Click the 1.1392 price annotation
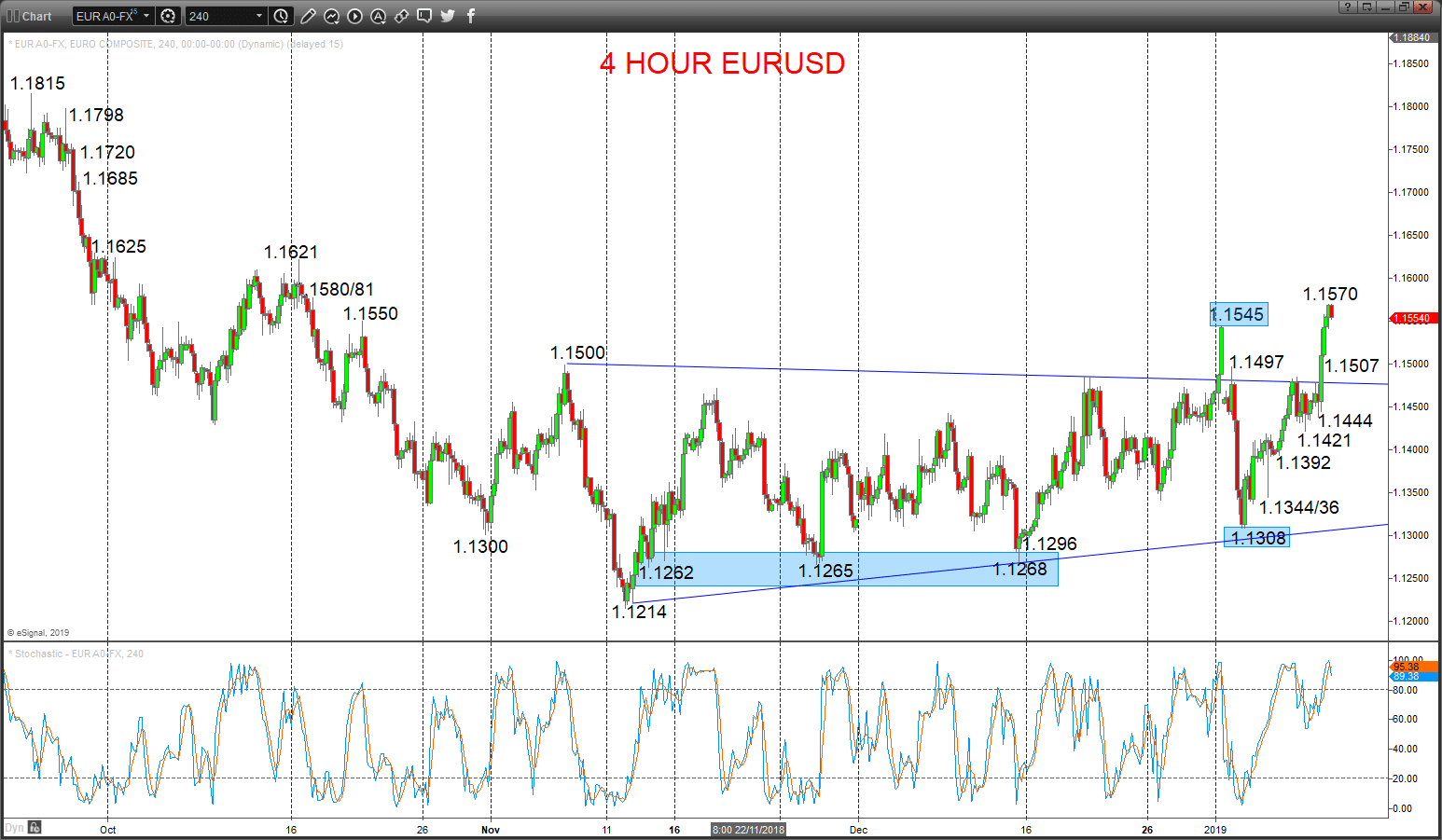 click(1303, 462)
